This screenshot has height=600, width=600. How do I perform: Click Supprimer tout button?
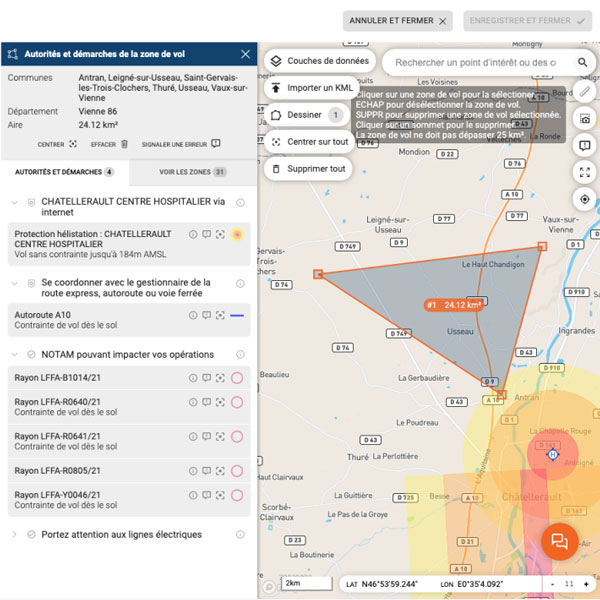[308, 169]
